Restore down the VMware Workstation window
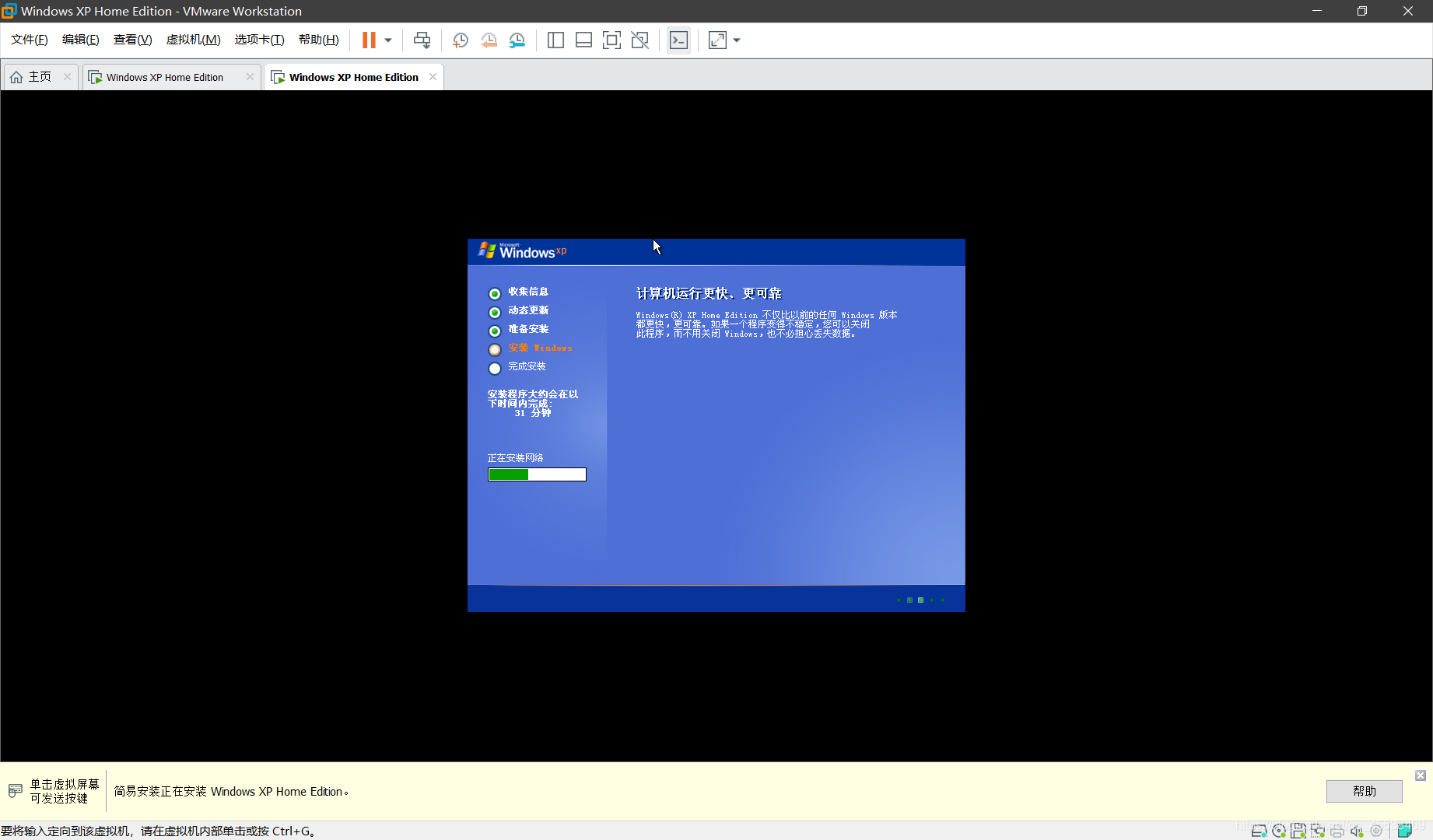1433x840 pixels. point(1362,11)
